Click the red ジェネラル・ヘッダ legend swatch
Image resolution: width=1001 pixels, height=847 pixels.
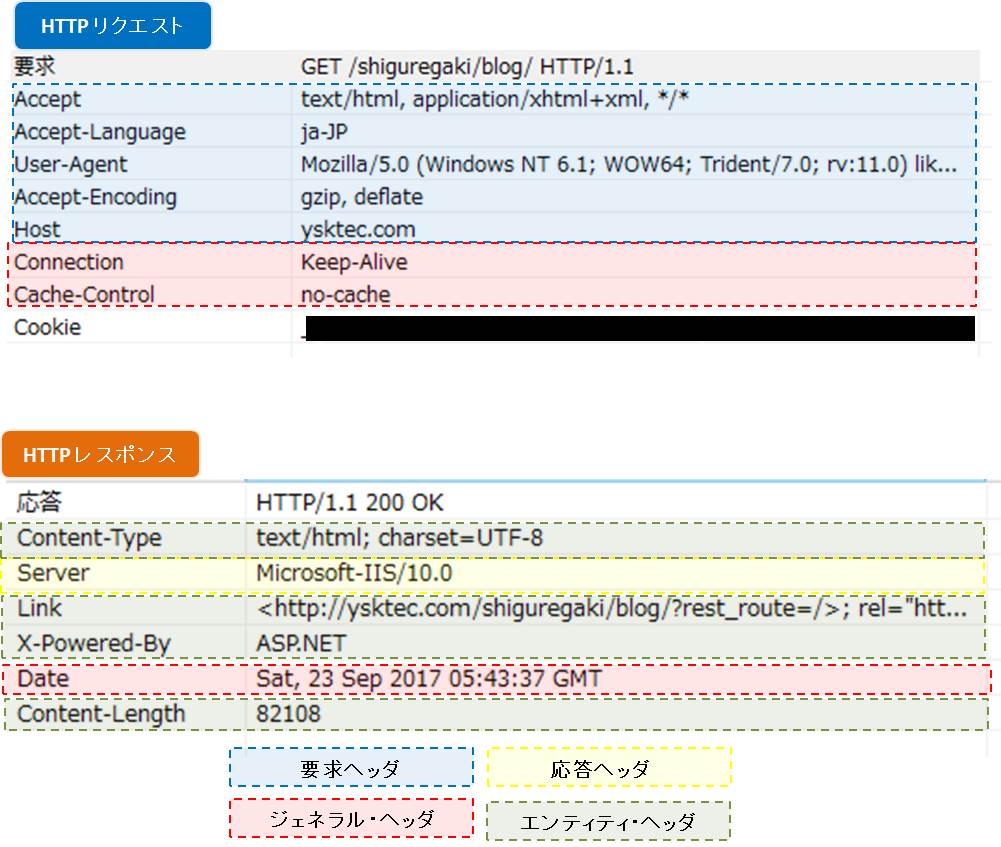pos(351,818)
